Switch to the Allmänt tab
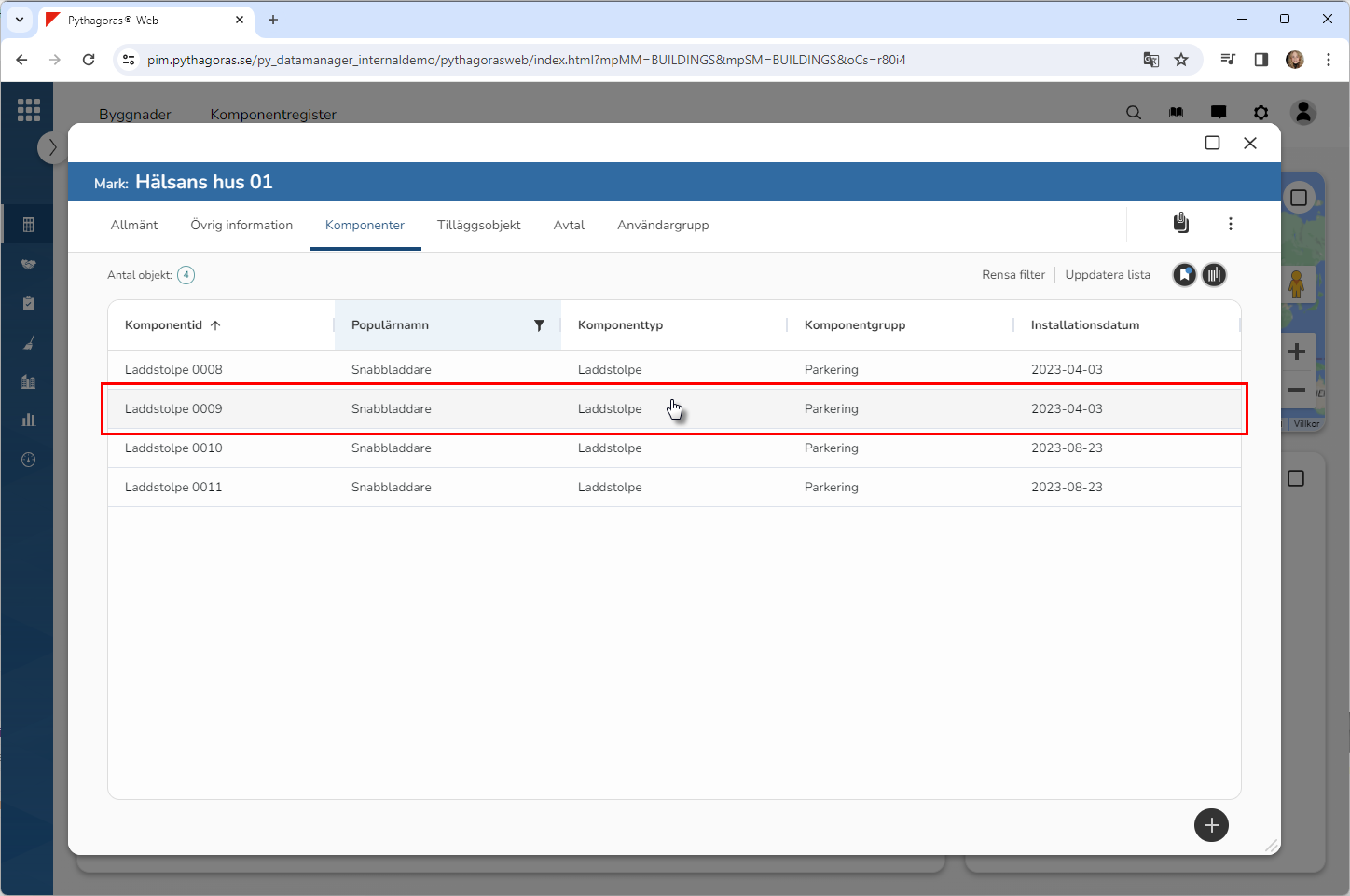The width and height of the screenshot is (1350, 896). tap(134, 226)
